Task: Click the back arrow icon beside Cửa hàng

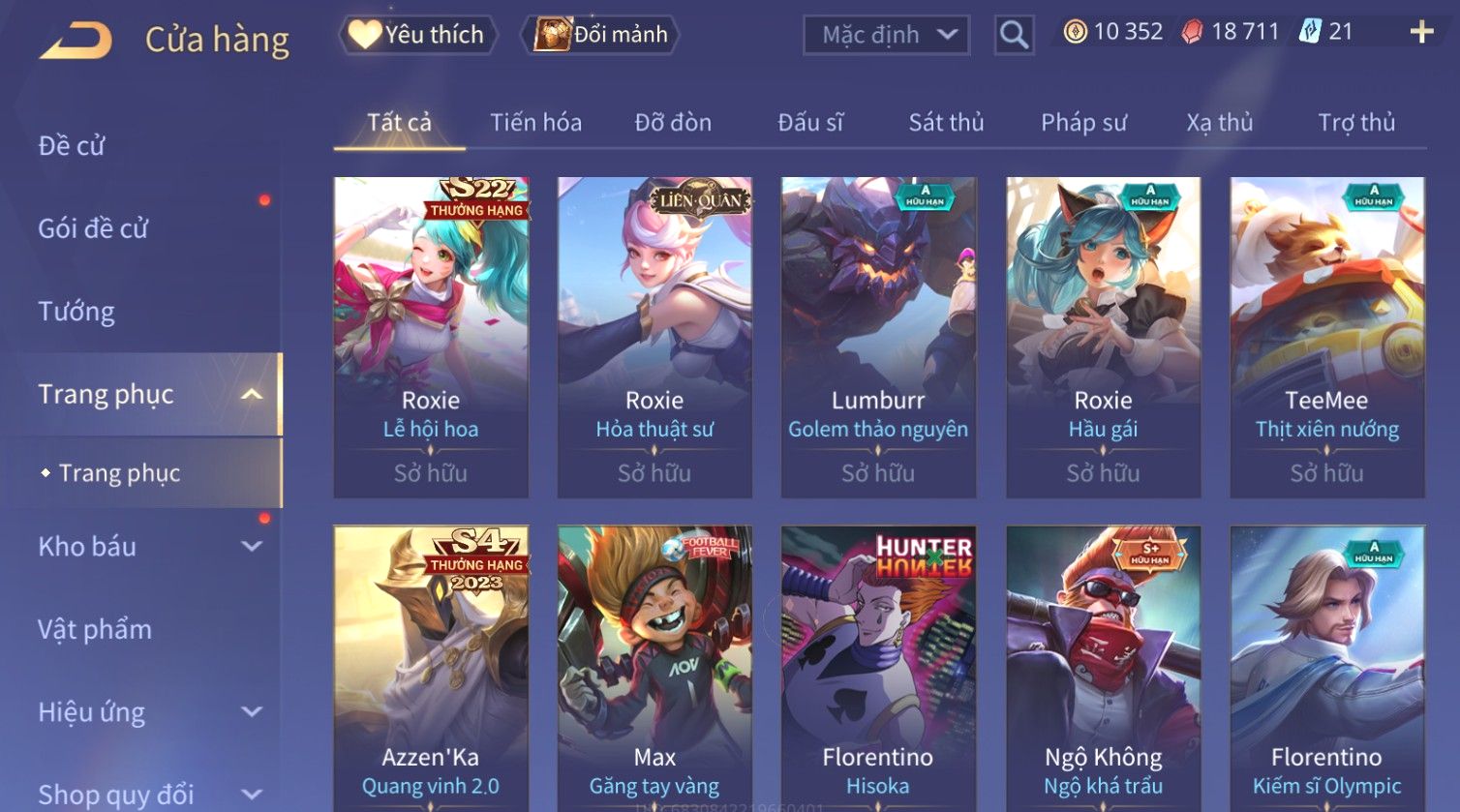Action: point(76,40)
